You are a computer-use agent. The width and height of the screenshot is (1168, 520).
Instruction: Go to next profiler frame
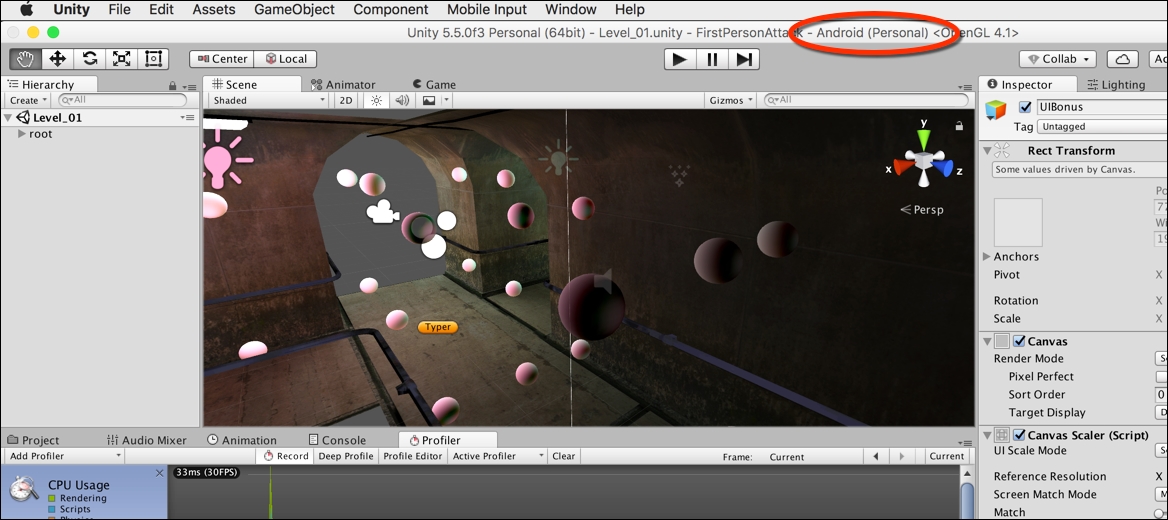tap(901, 456)
